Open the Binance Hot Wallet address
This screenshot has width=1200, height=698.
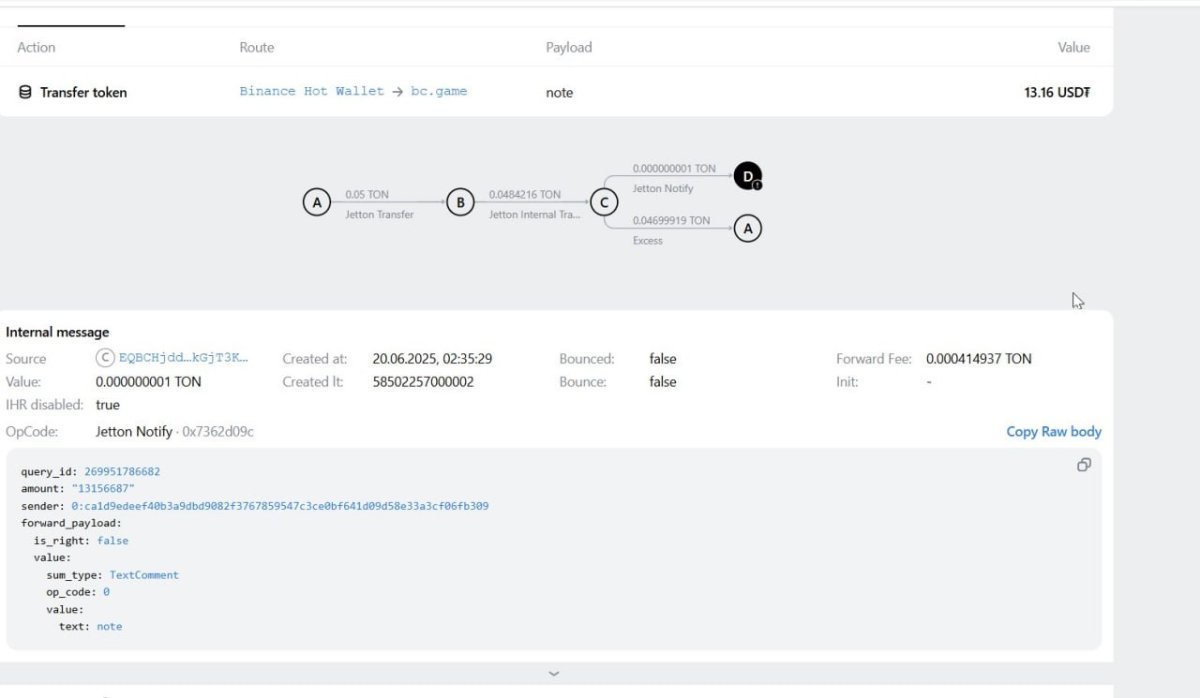click(x=311, y=91)
